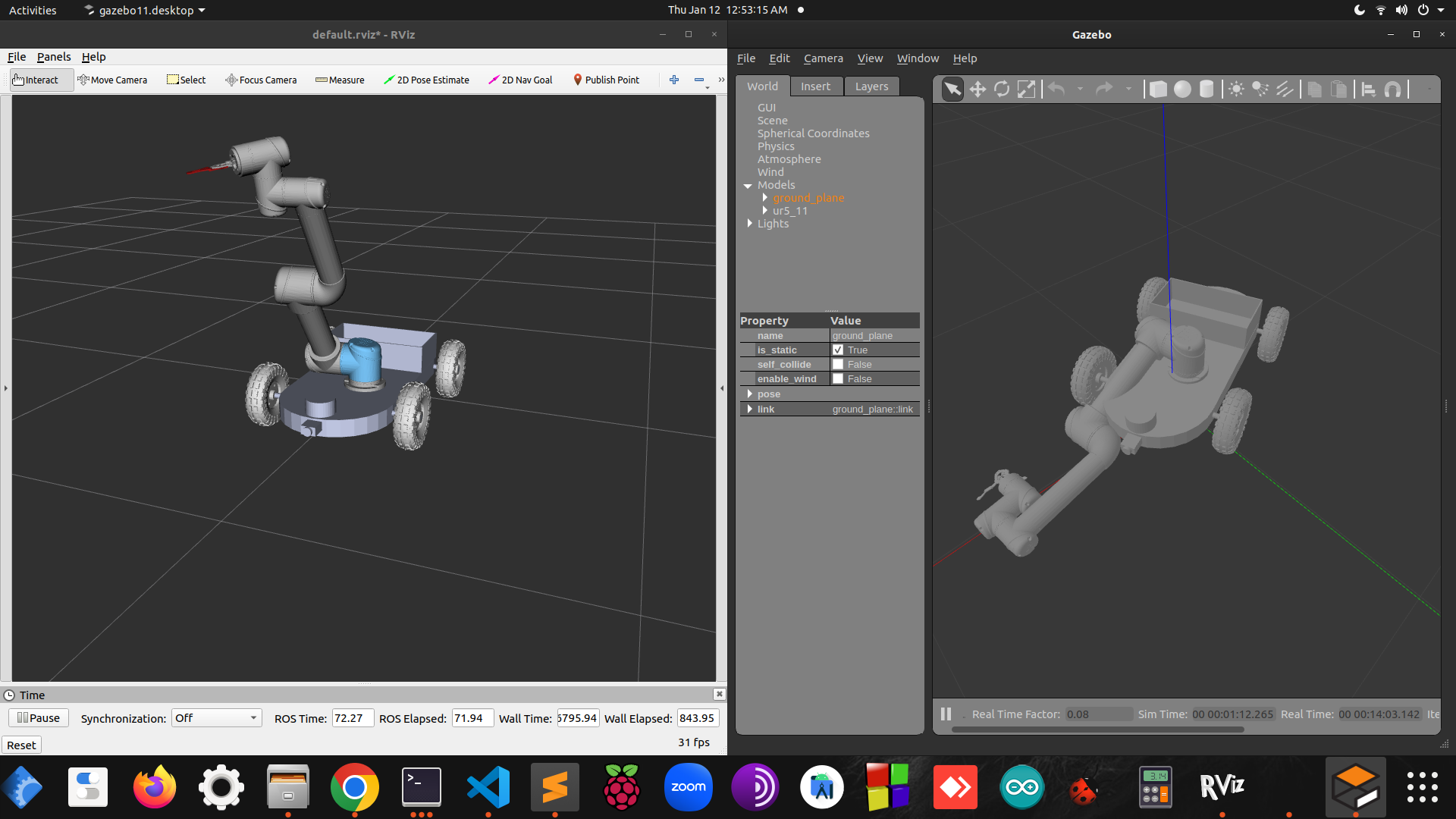
Task: Activate the Publish Point tool
Action: tap(606, 80)
